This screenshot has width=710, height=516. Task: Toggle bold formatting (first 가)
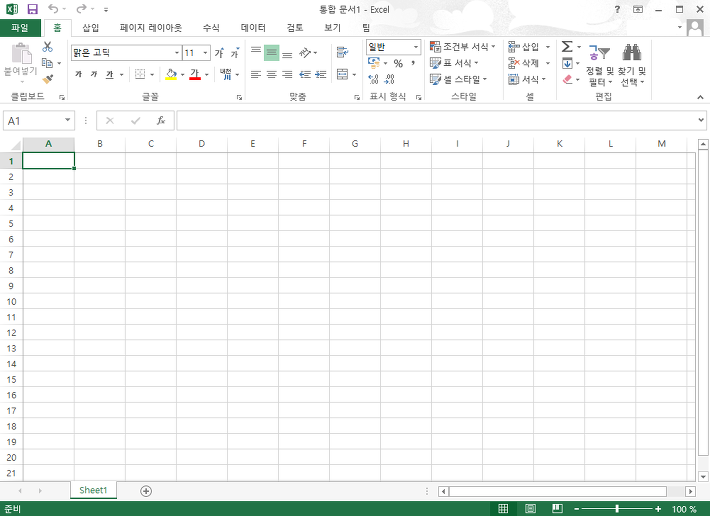79,74
